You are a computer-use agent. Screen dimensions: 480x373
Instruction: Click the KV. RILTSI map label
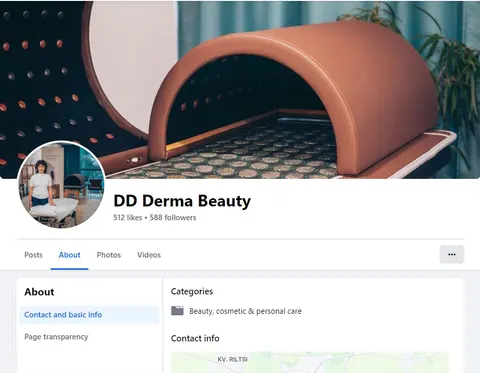tap(232, 359)
